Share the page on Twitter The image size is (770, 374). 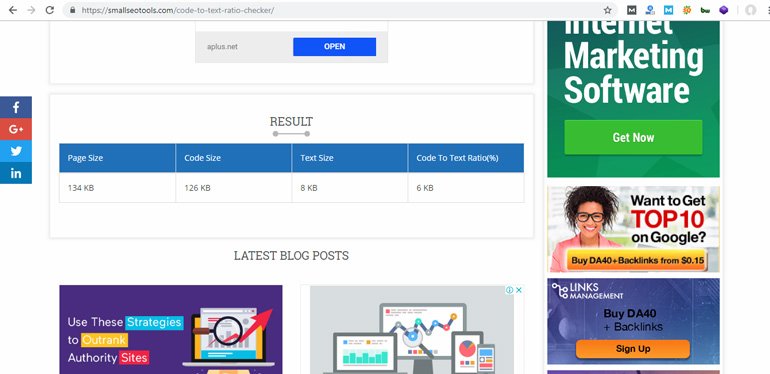(x=16, y=151)
